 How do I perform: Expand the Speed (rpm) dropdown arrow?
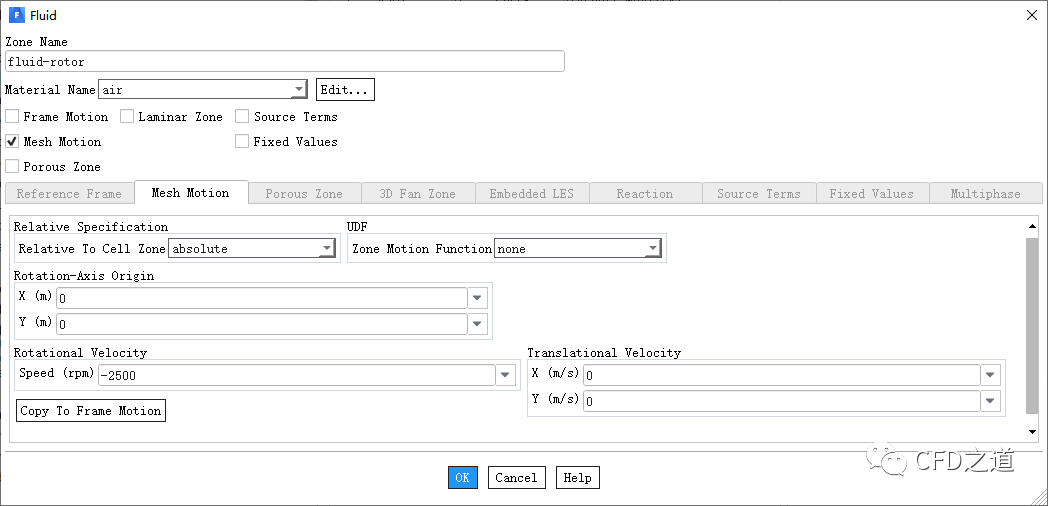pos(508,374)
